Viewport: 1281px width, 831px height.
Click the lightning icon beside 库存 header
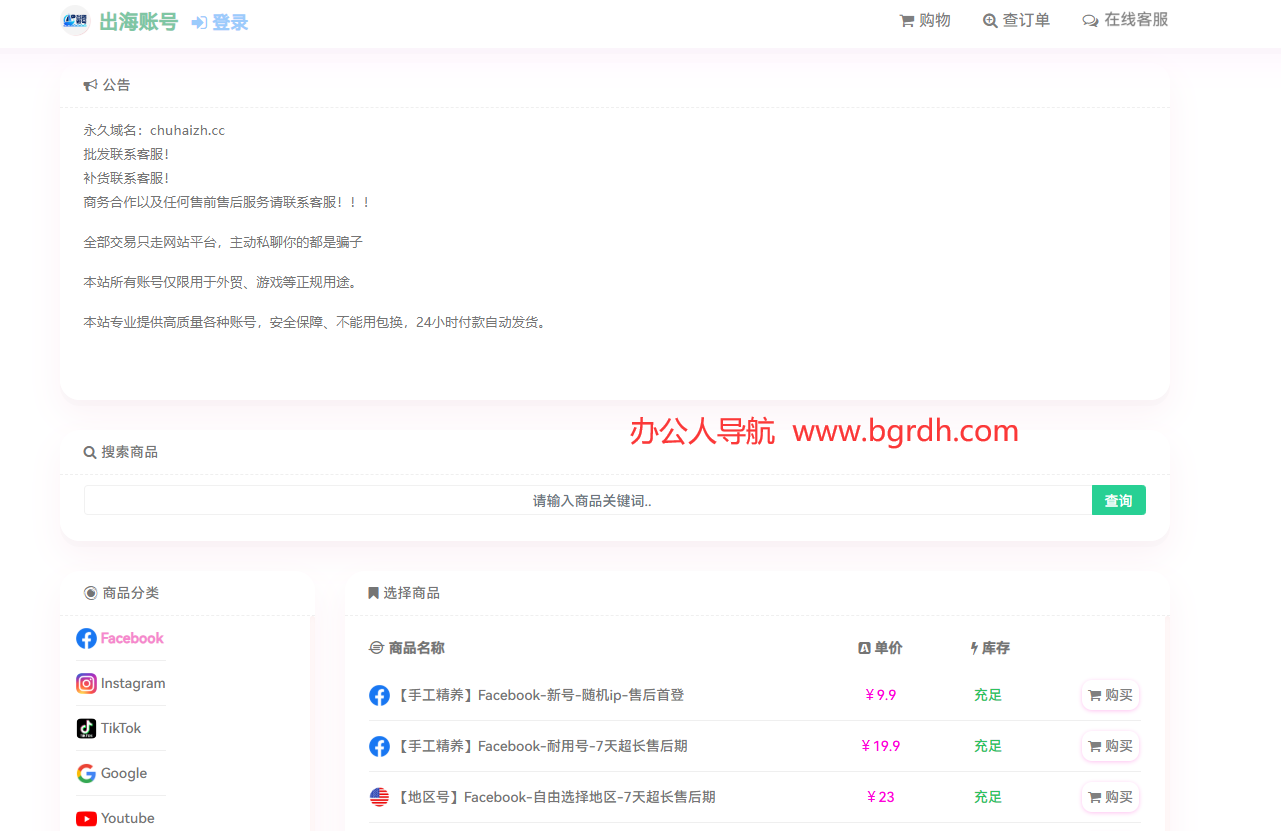click(x=975, y=648)
